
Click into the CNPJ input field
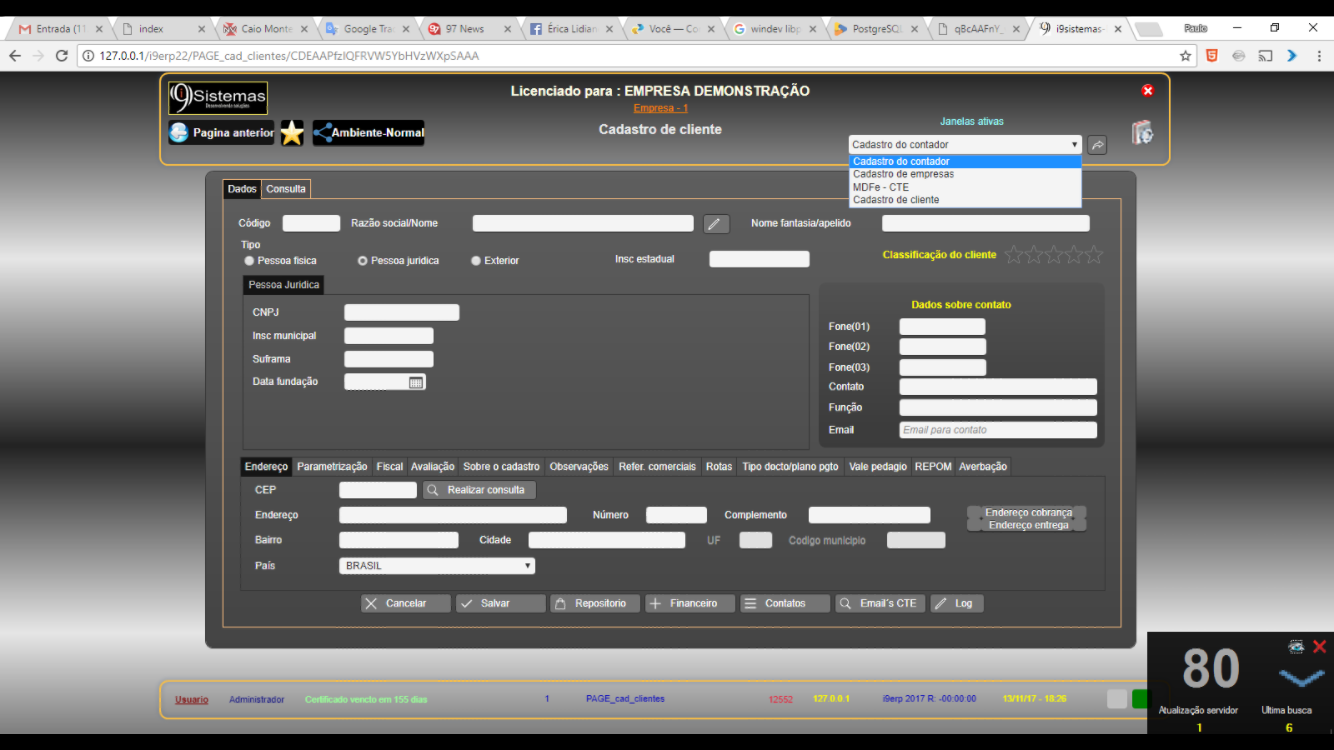(x=401, y=313)
